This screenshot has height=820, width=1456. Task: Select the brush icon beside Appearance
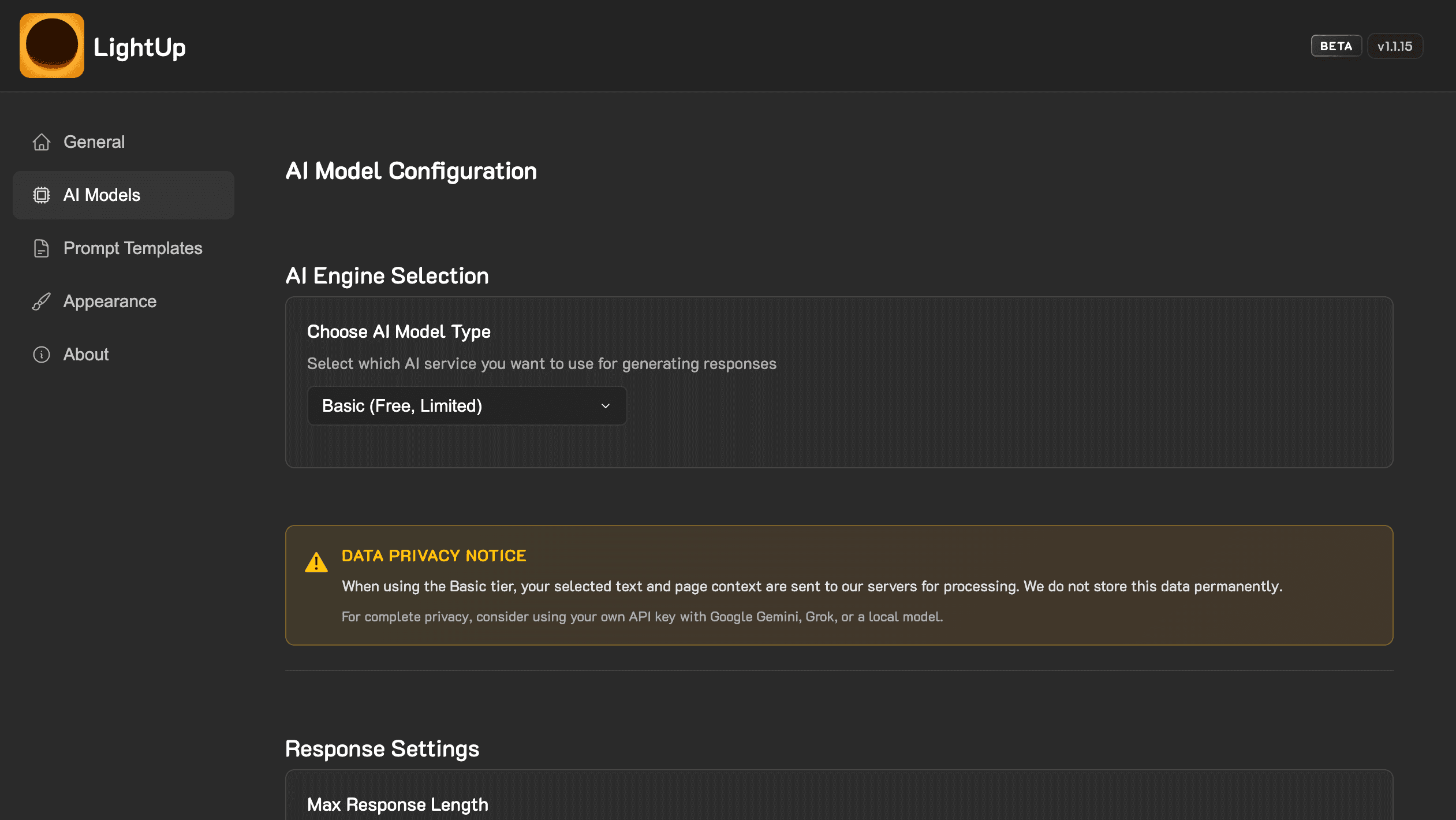coord(41,301)
